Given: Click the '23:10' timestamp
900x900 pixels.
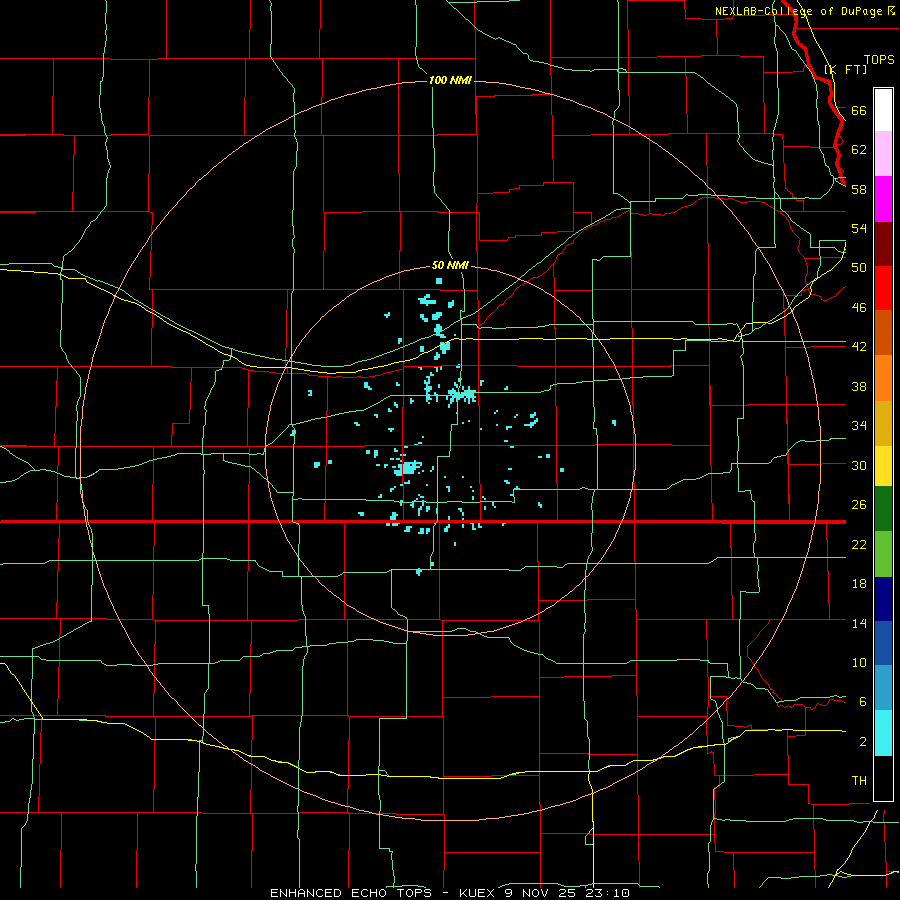Looking at the screenshot, I should tap(608, 893).
